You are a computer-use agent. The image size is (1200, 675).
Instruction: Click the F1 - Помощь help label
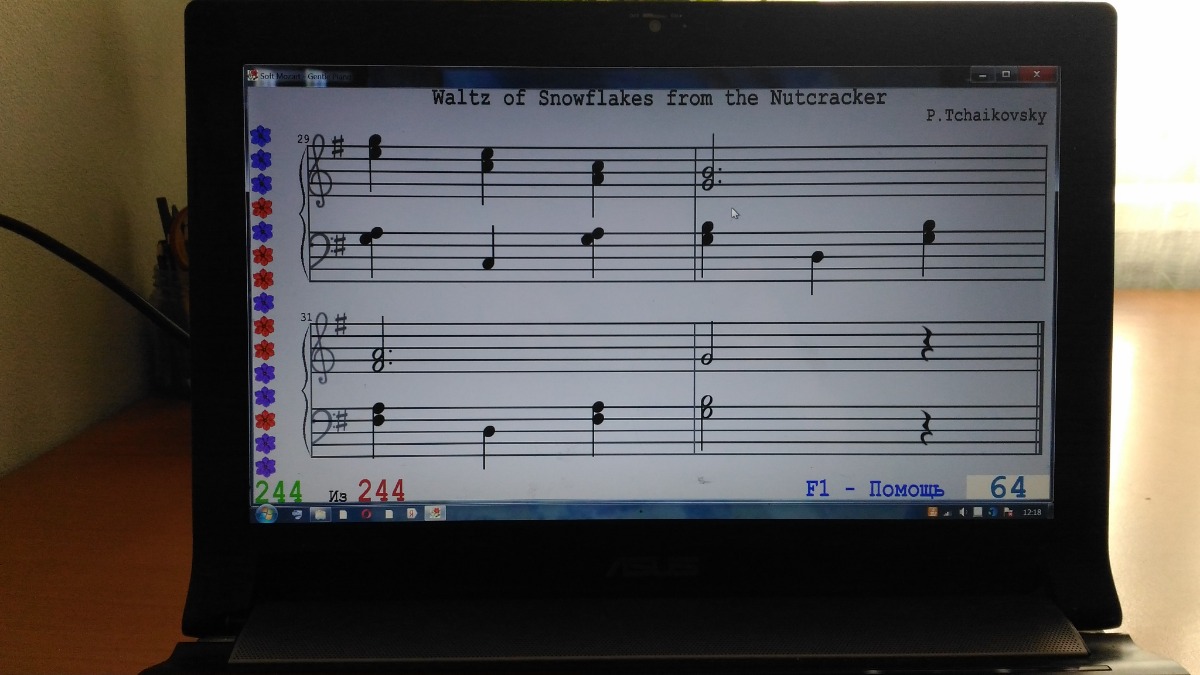pos(875,489)
